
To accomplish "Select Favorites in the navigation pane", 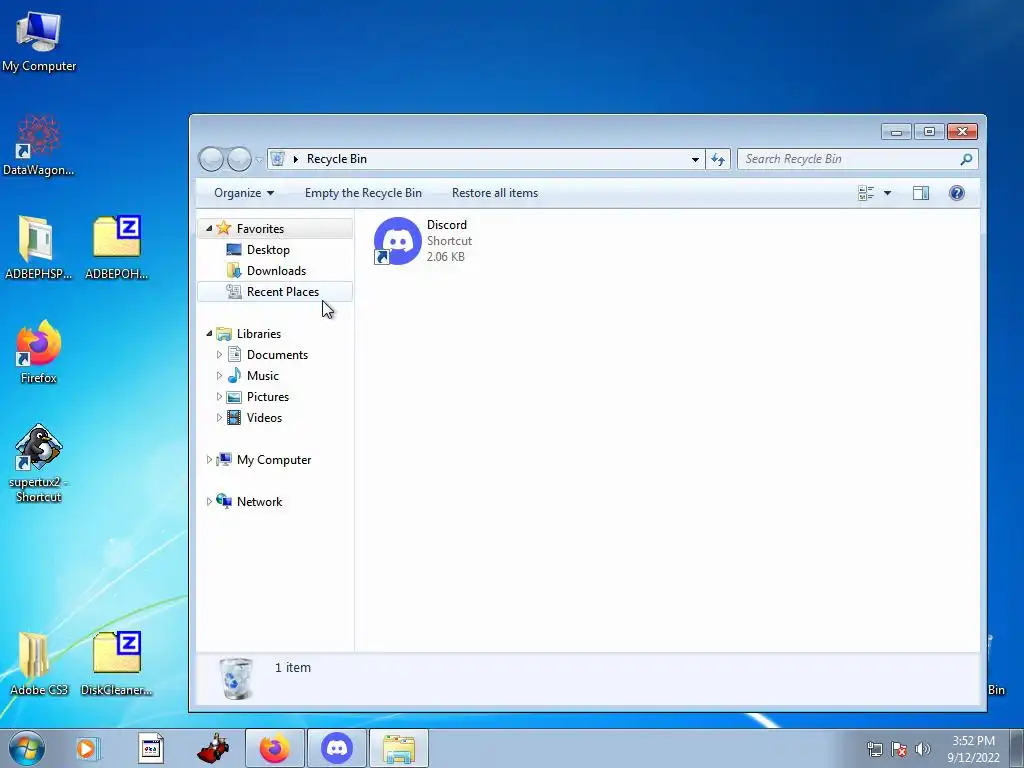I will [260, 229].
